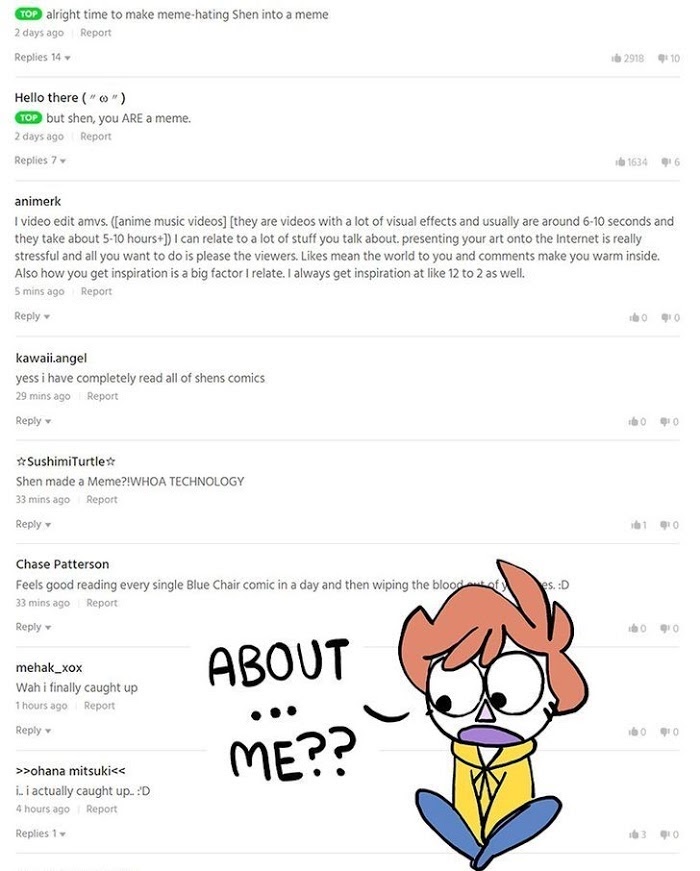This screenshot has width=700, height=871.
Task: Expand Replies 7 under Hello there comment
Action: tap(40, 161)
